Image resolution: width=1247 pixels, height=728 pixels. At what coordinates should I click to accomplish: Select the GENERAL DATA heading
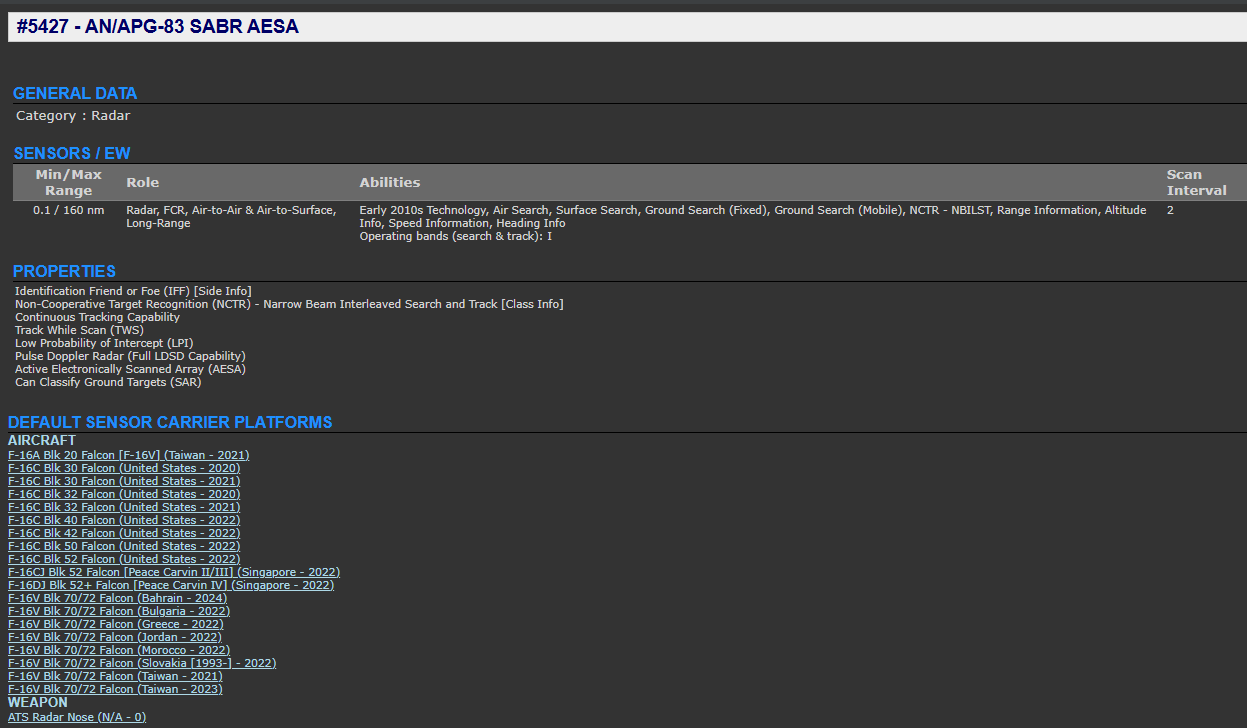click(75, 94)
